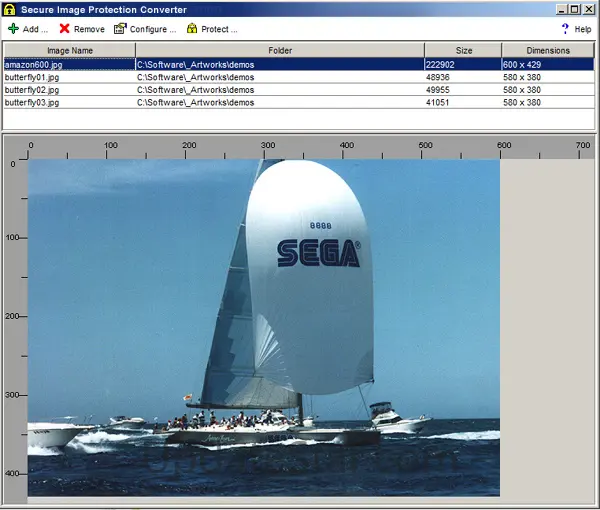Click the green plus Add icon
Screen dimensions: 600x510
click(13, 29)
